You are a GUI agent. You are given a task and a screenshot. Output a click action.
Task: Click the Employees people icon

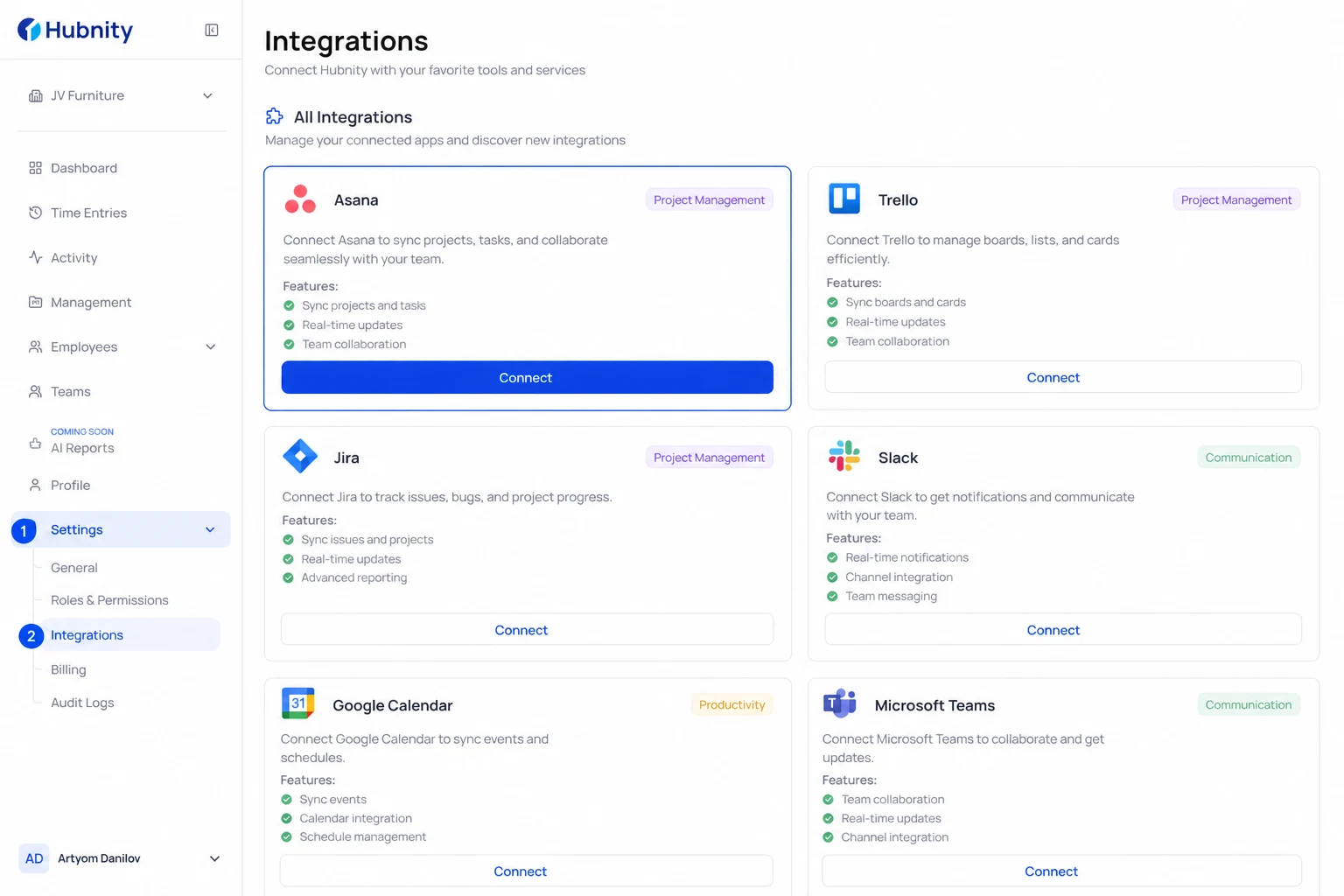(35, 346)
